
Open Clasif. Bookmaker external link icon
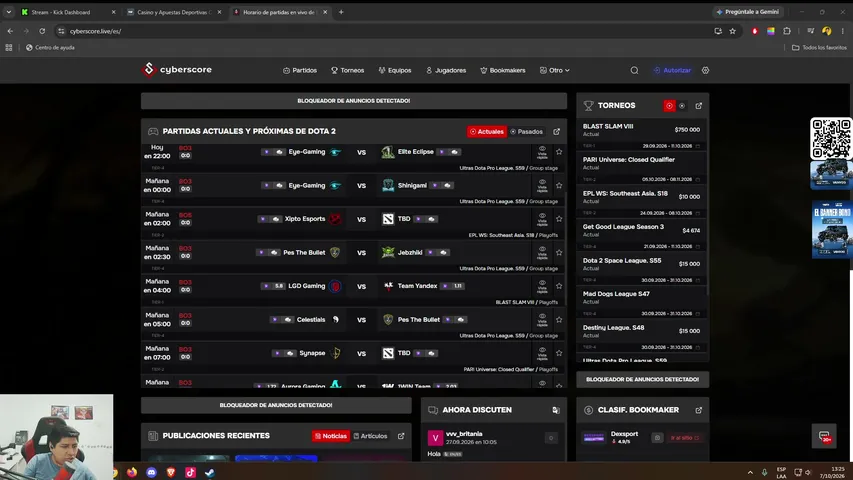click(699, 410)
